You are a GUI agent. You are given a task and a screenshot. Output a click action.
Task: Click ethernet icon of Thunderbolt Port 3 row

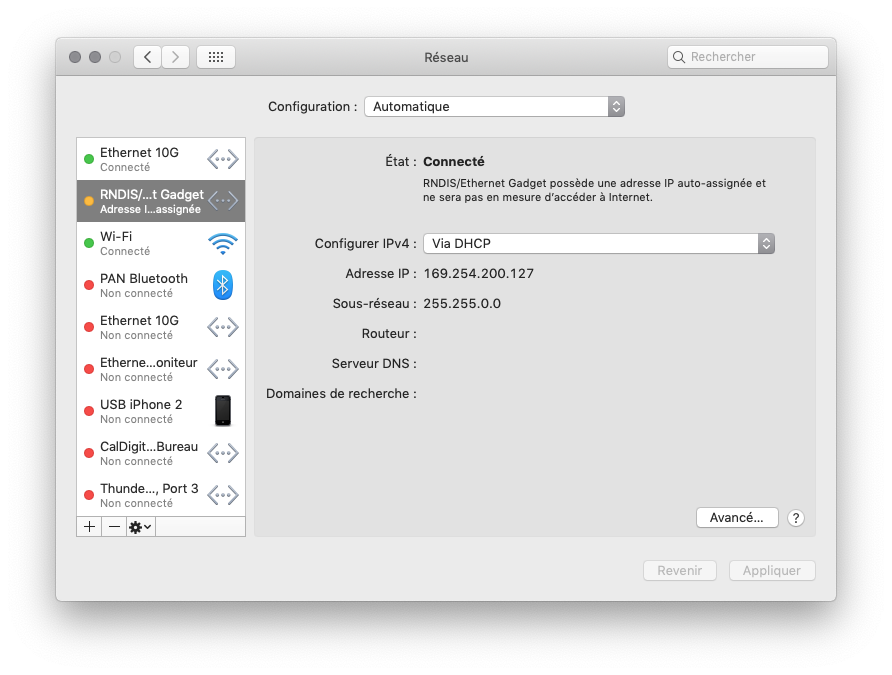point(222,495)
